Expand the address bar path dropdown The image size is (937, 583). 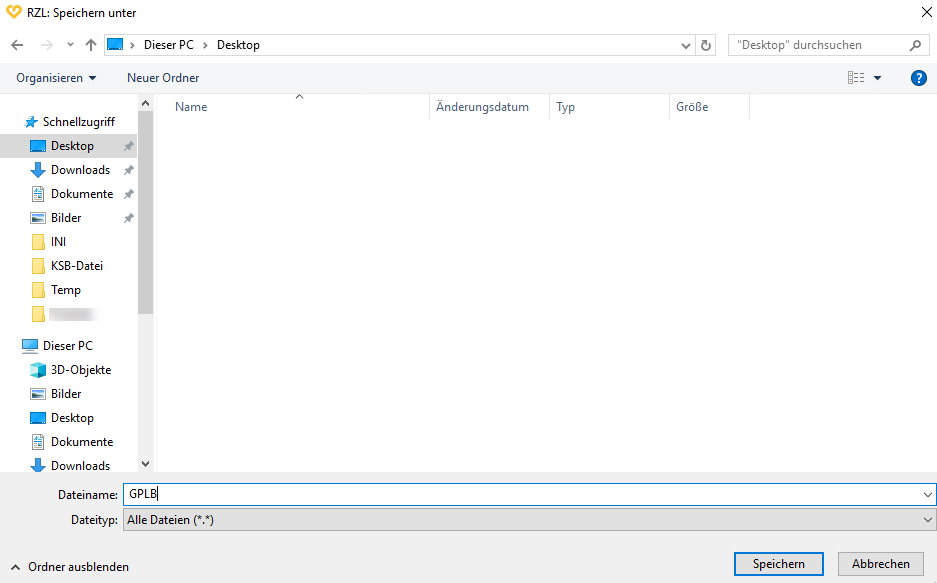pyautogui.click(x=685, y=45)
